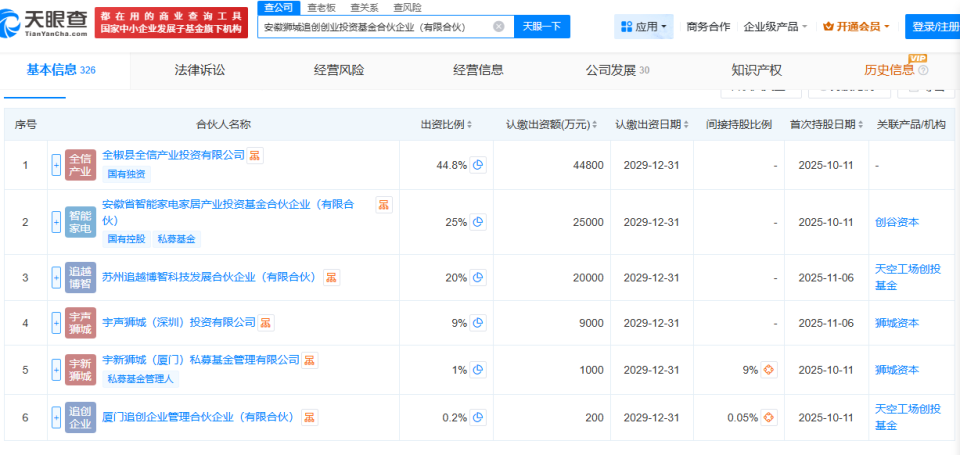Open 宇新狮城（厦门）私募基金管理有限公司 link
The image size is (960, 455).
pos(201,359)
